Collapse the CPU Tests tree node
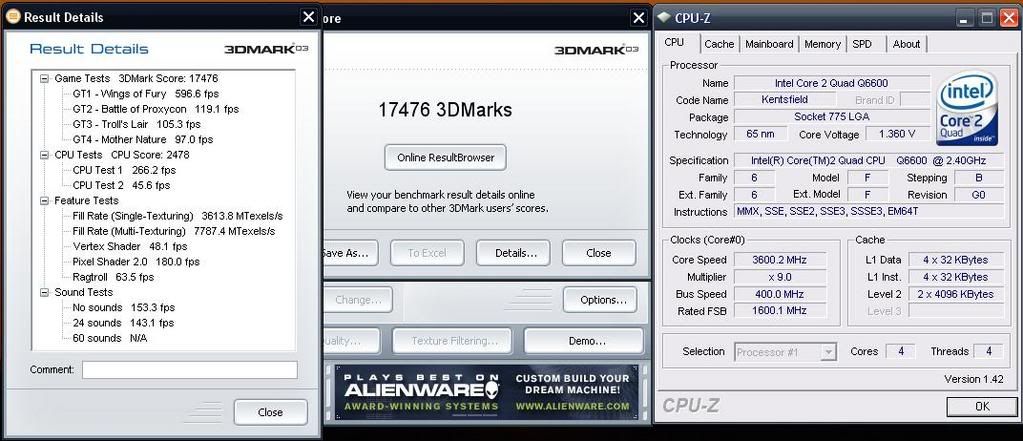The height and width of the screenshot is (441, 1023). click(44, 155)
